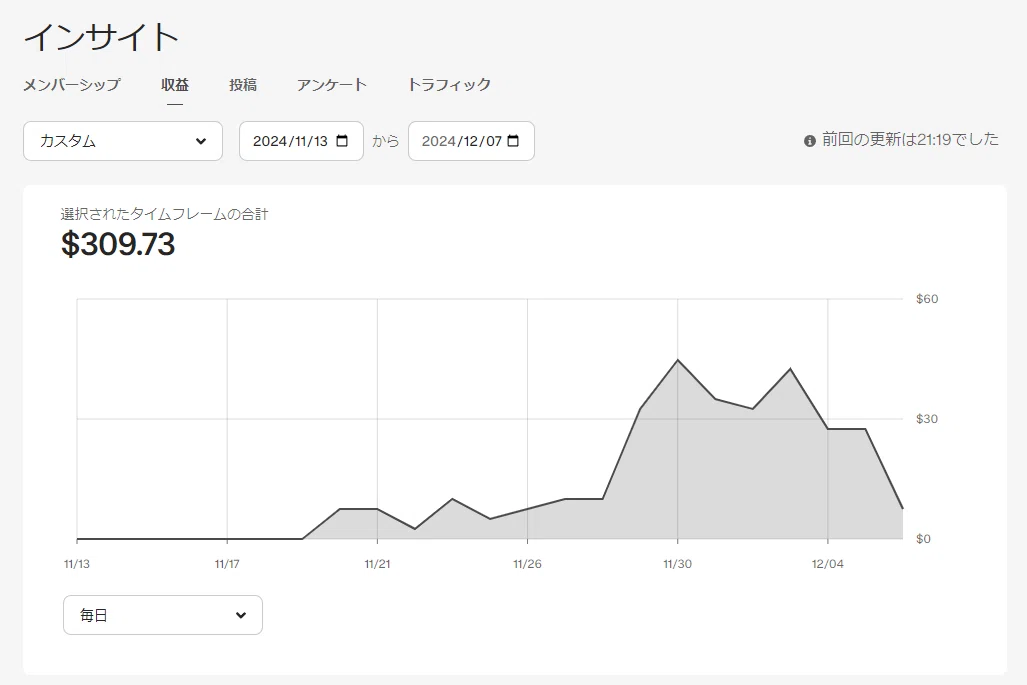Click the から text between date fields
The width and height of the screenshot is (1027, 685).
[386, 141]
